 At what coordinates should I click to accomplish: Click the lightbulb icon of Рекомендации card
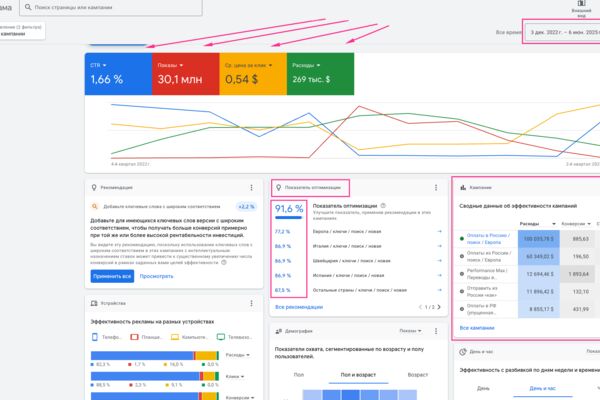click(94, 188)
